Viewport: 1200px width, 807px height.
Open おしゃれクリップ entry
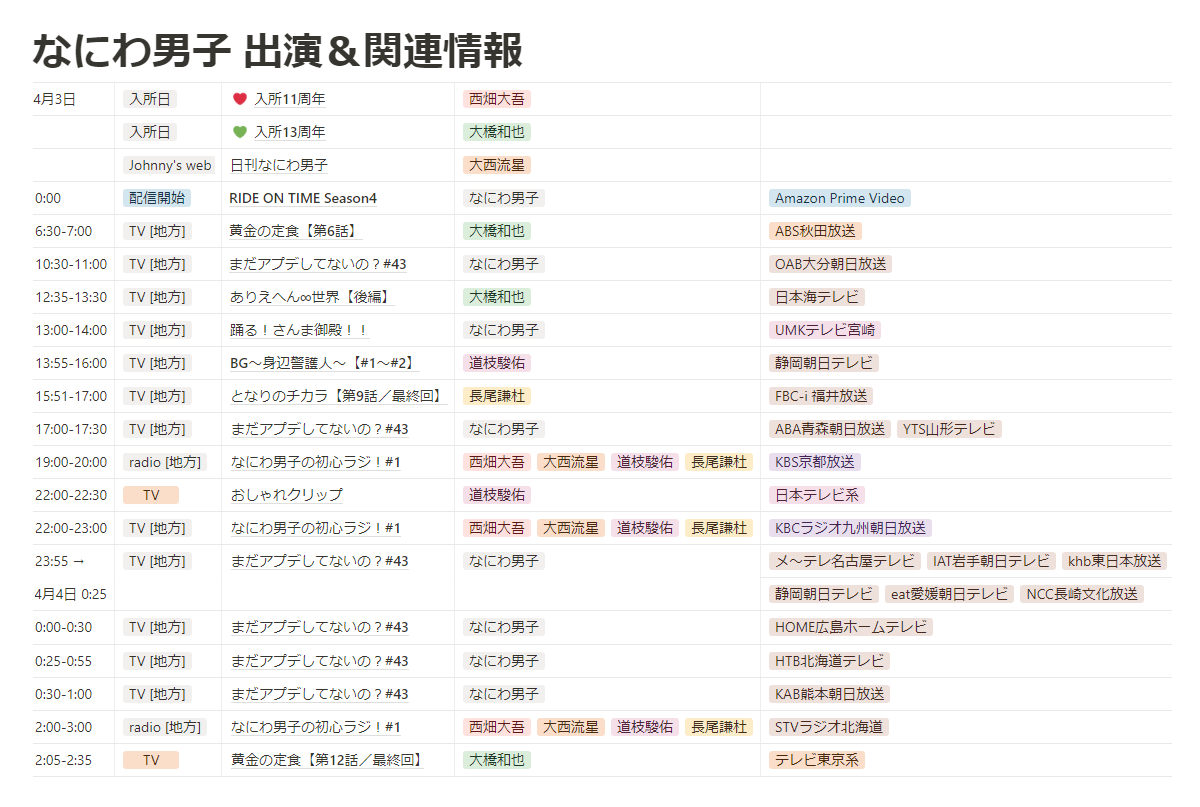(286, 495)
